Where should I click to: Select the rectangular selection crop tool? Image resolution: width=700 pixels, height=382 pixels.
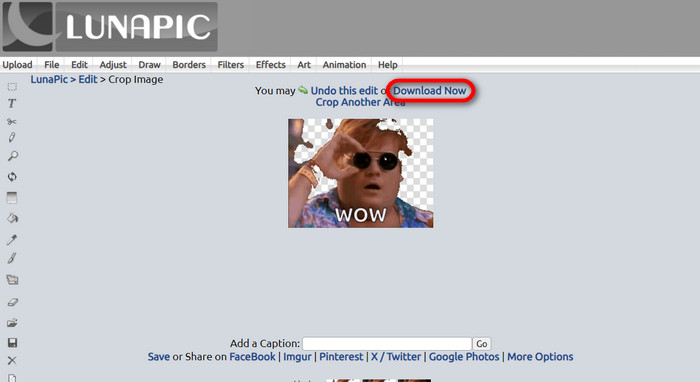pos(12,87)
